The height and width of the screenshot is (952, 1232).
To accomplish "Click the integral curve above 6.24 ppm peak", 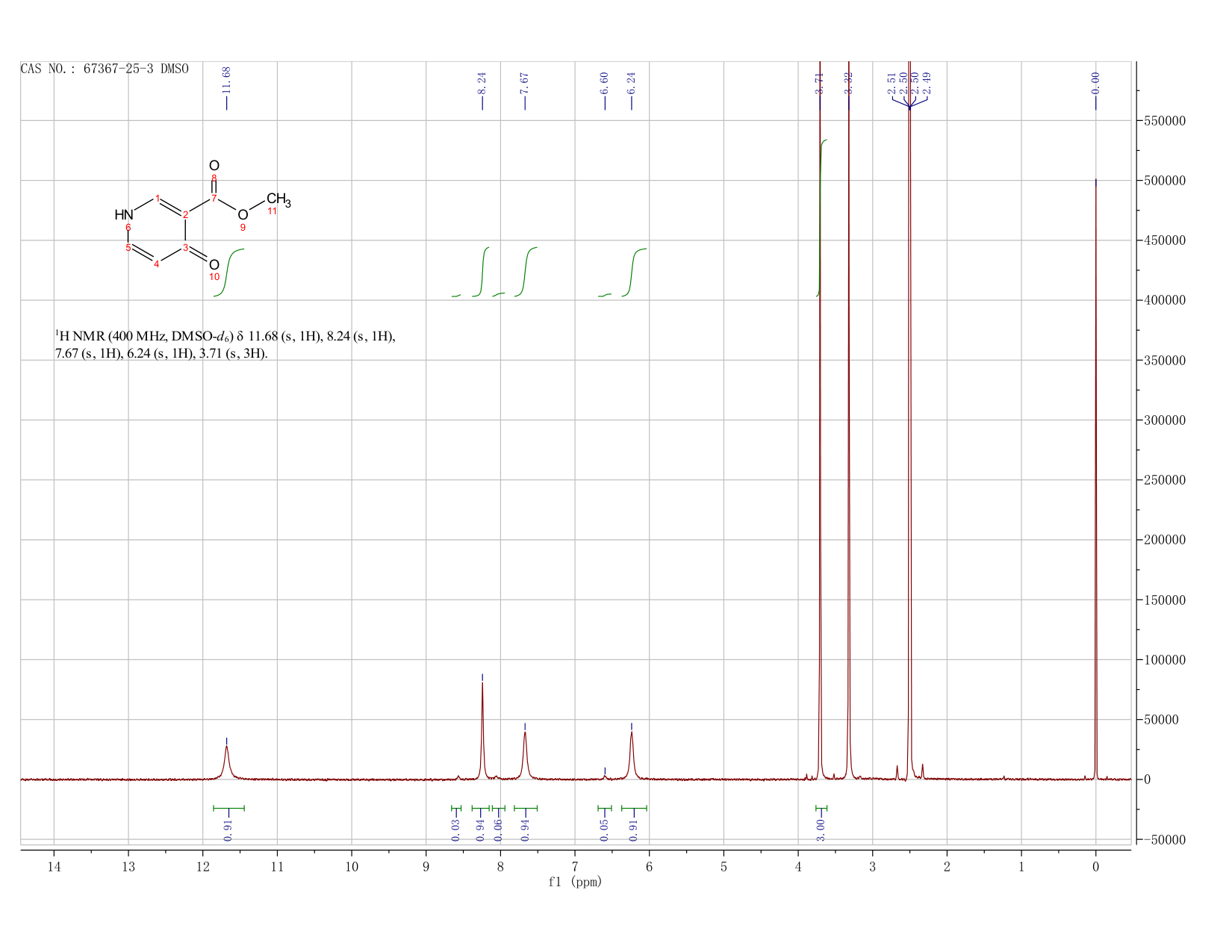I will (x=634, y=273).
